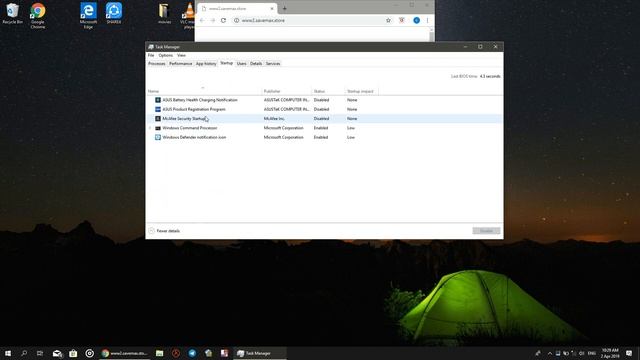The height and width of the screenshot is (360, 640).
Task: Switch to the Users tab
Action: pos(241,64)
